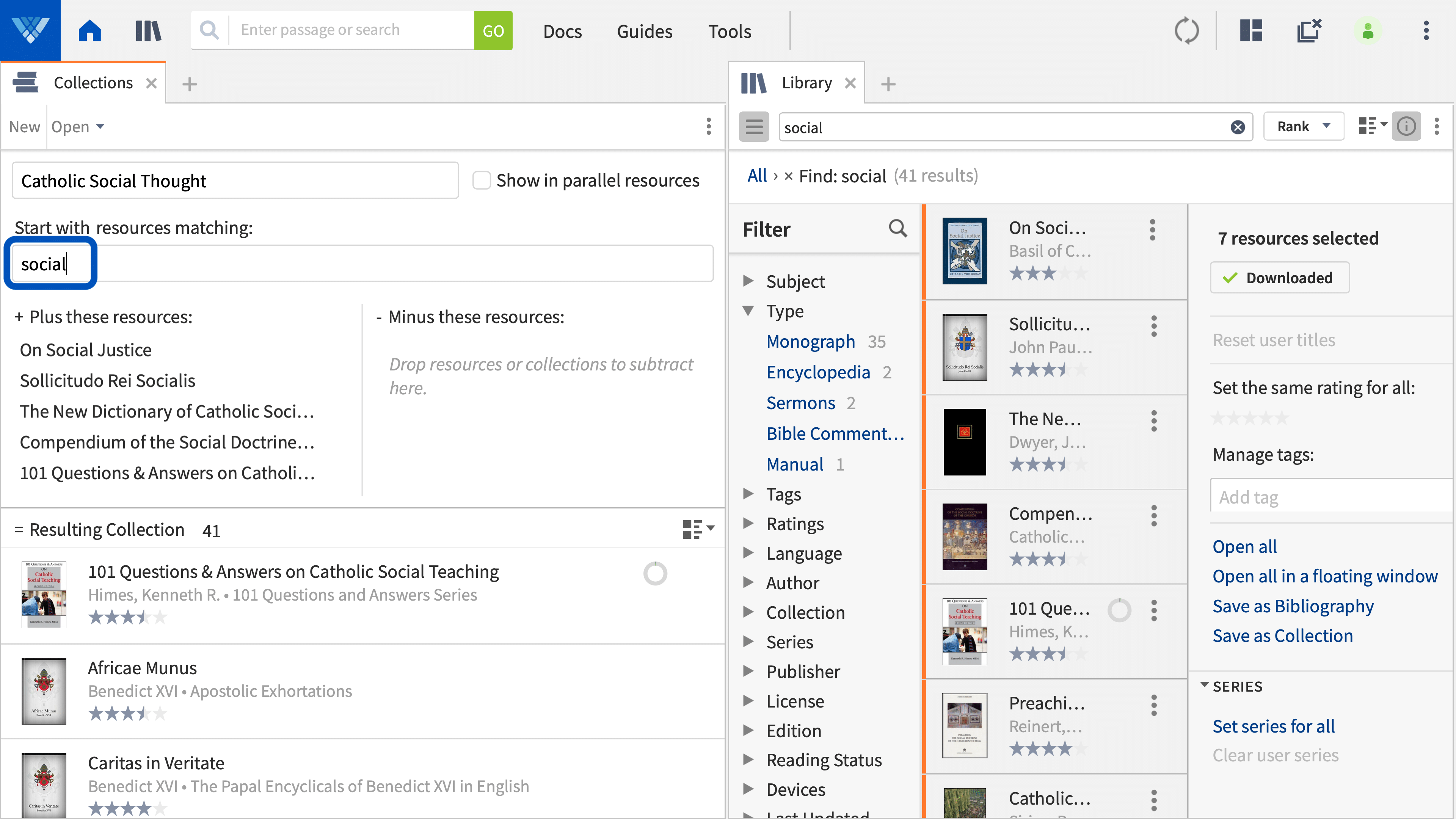The image size is (1456, 819).
Task: Expand the Ratings filter
Action: 748,523
